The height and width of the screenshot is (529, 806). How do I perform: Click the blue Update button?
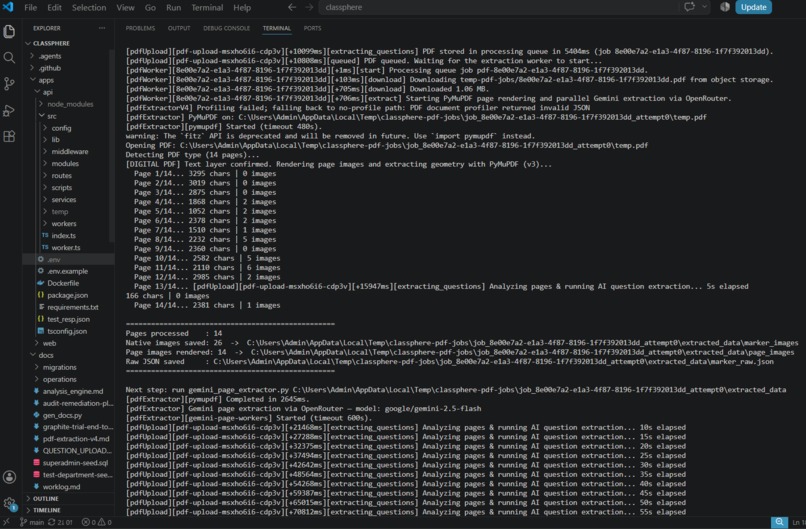(753, 7)
